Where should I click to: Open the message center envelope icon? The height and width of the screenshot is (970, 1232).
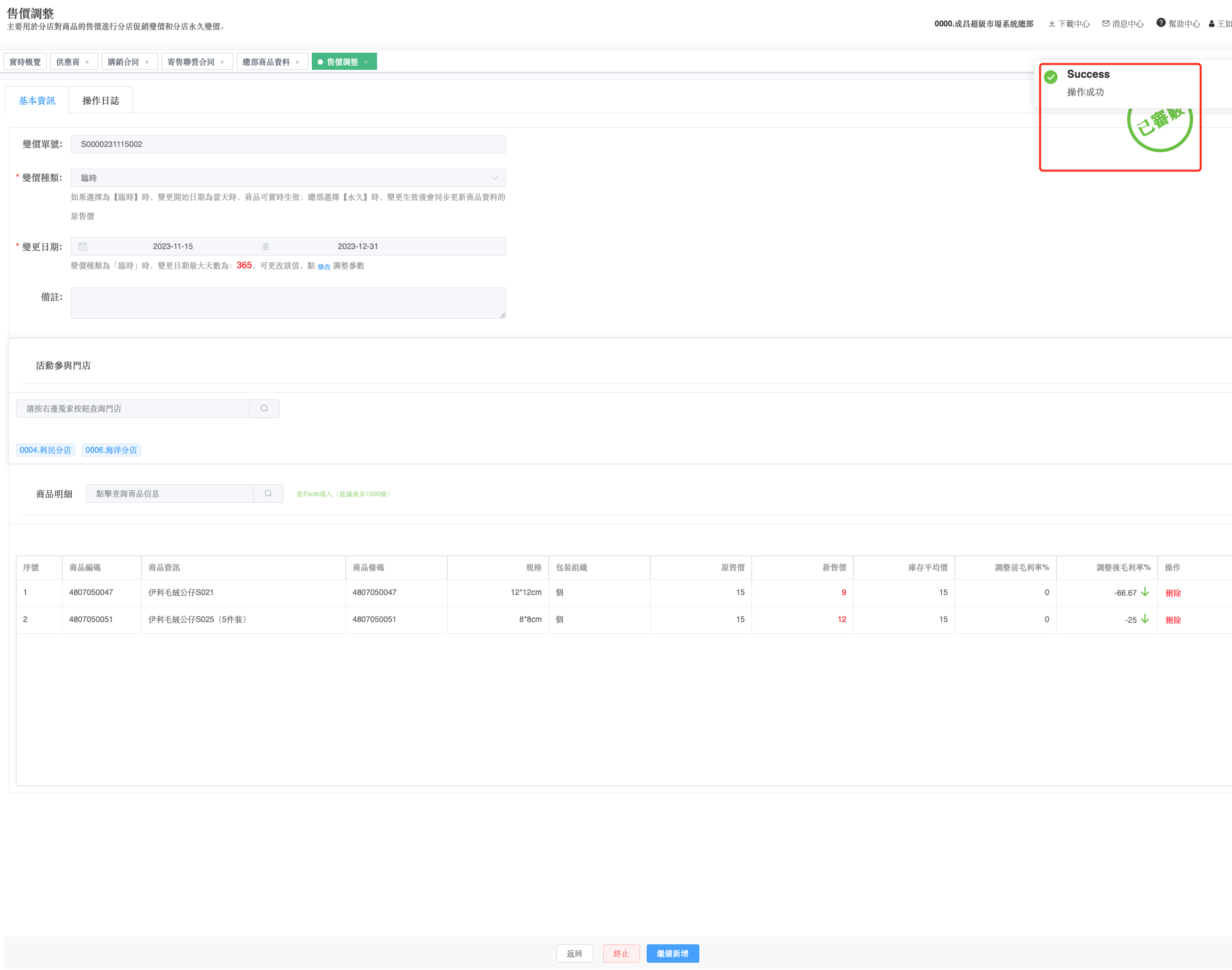(x=1106, y=24)
